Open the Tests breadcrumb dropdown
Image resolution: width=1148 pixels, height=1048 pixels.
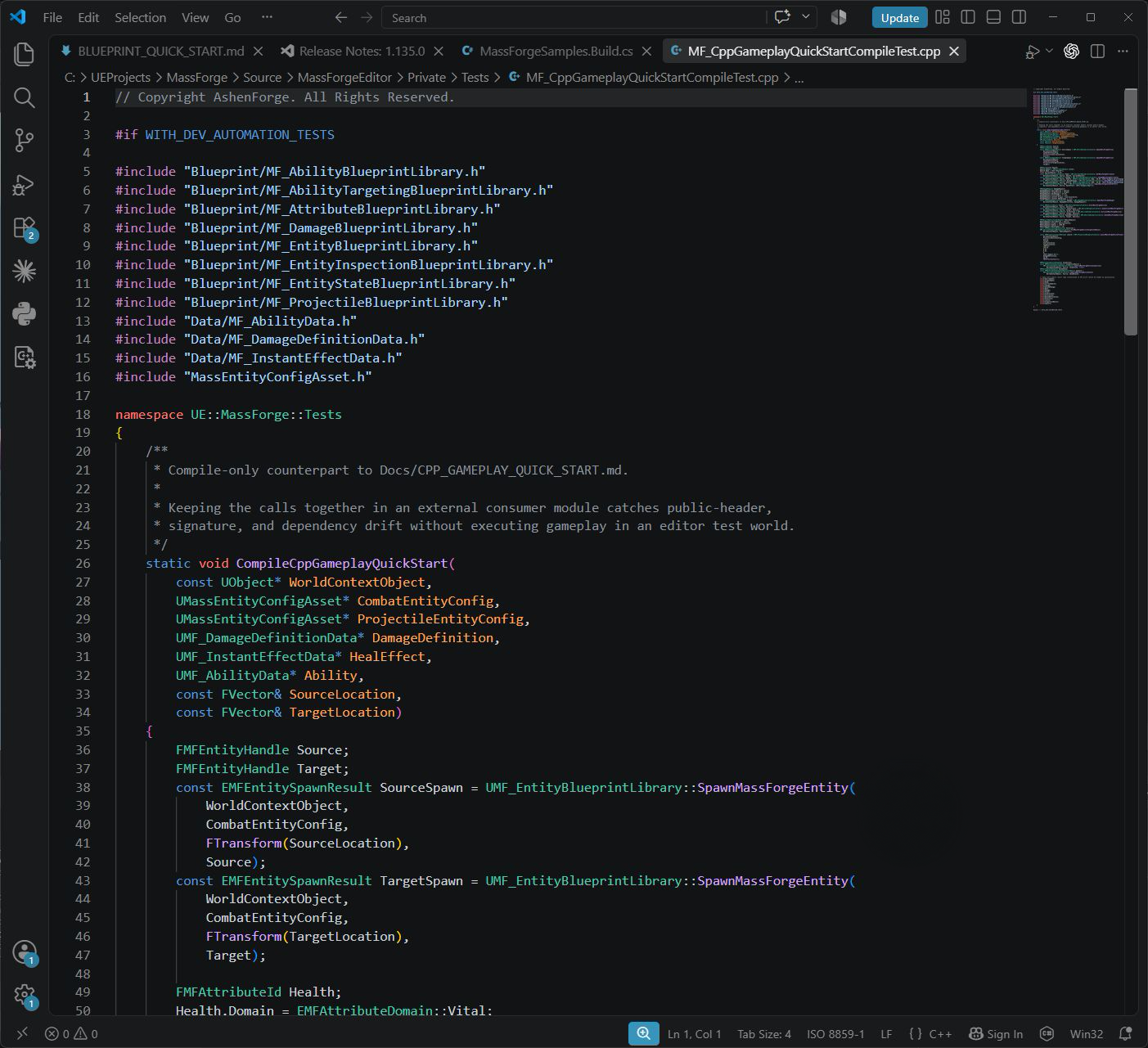475,78
